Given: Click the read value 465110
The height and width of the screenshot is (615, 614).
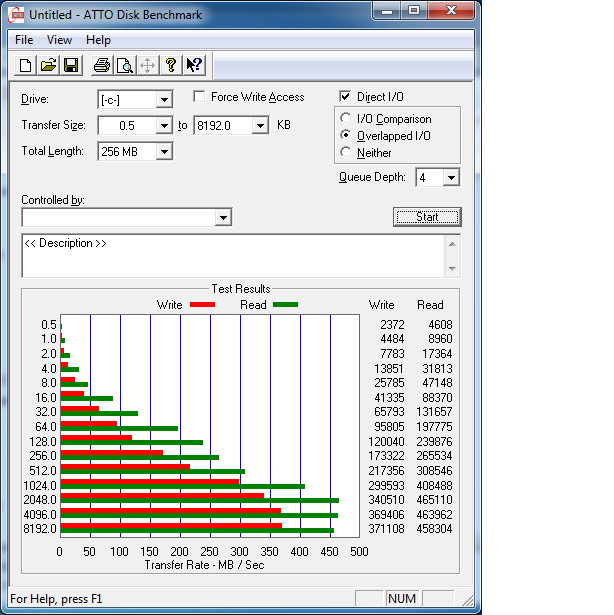Looking at the screenshot, I should [434, 500].
